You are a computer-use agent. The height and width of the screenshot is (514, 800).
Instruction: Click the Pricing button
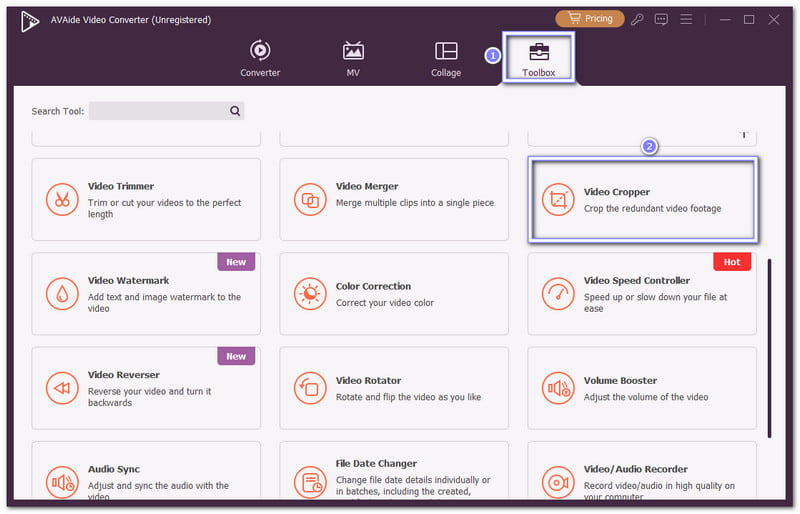[x=589, y=19]
